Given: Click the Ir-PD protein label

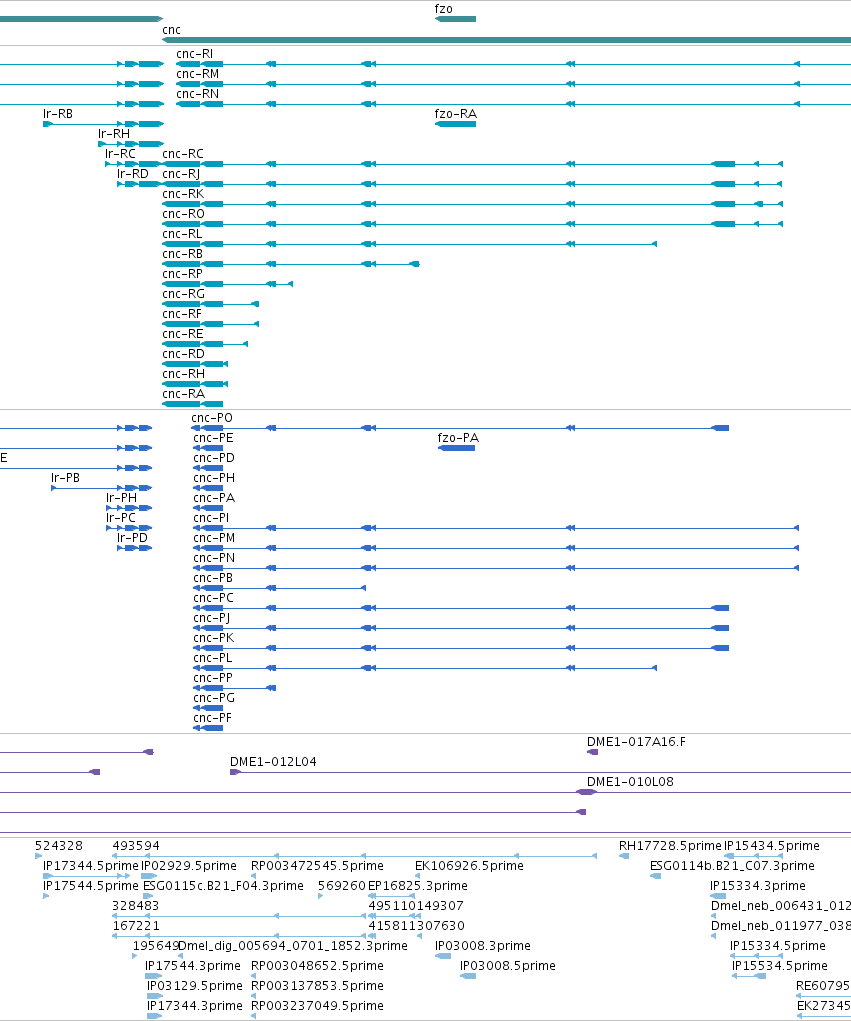Looking at the screenshot, I should 132,538.
